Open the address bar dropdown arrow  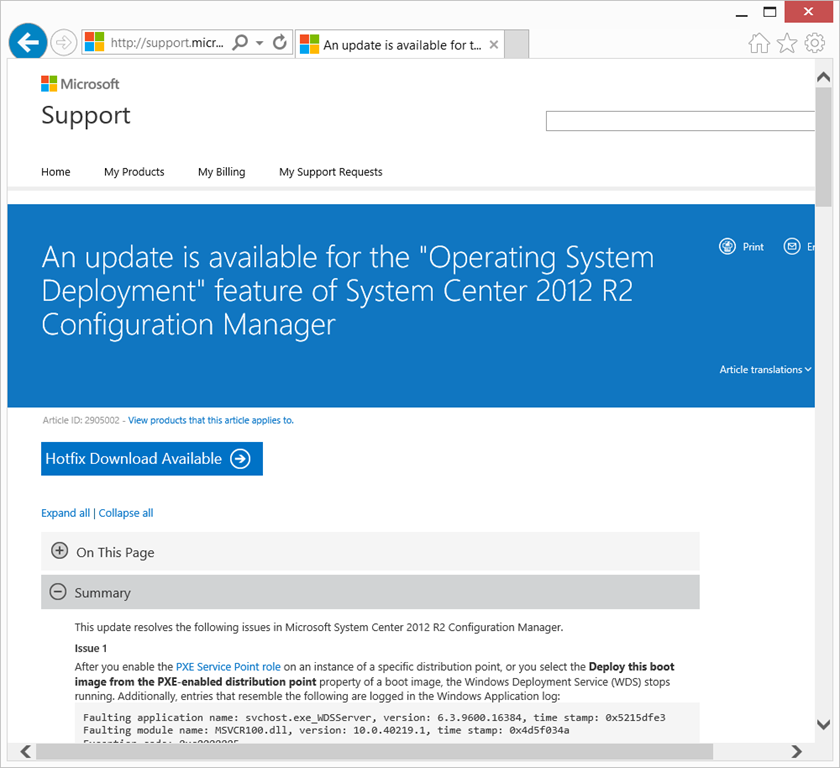coord(260,43)
